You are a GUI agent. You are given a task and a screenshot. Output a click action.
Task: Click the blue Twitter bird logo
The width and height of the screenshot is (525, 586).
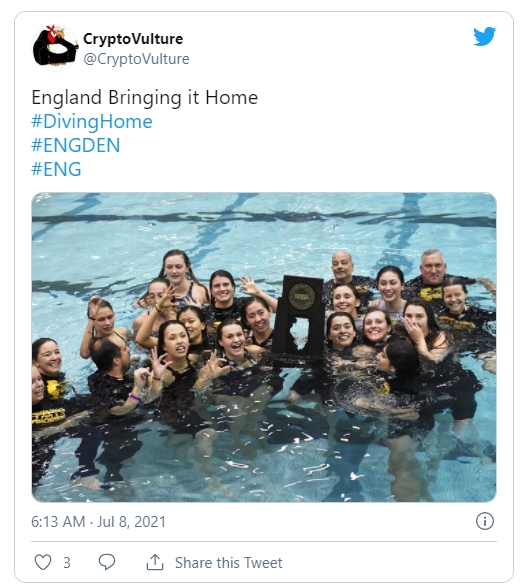tap(484, 36)
